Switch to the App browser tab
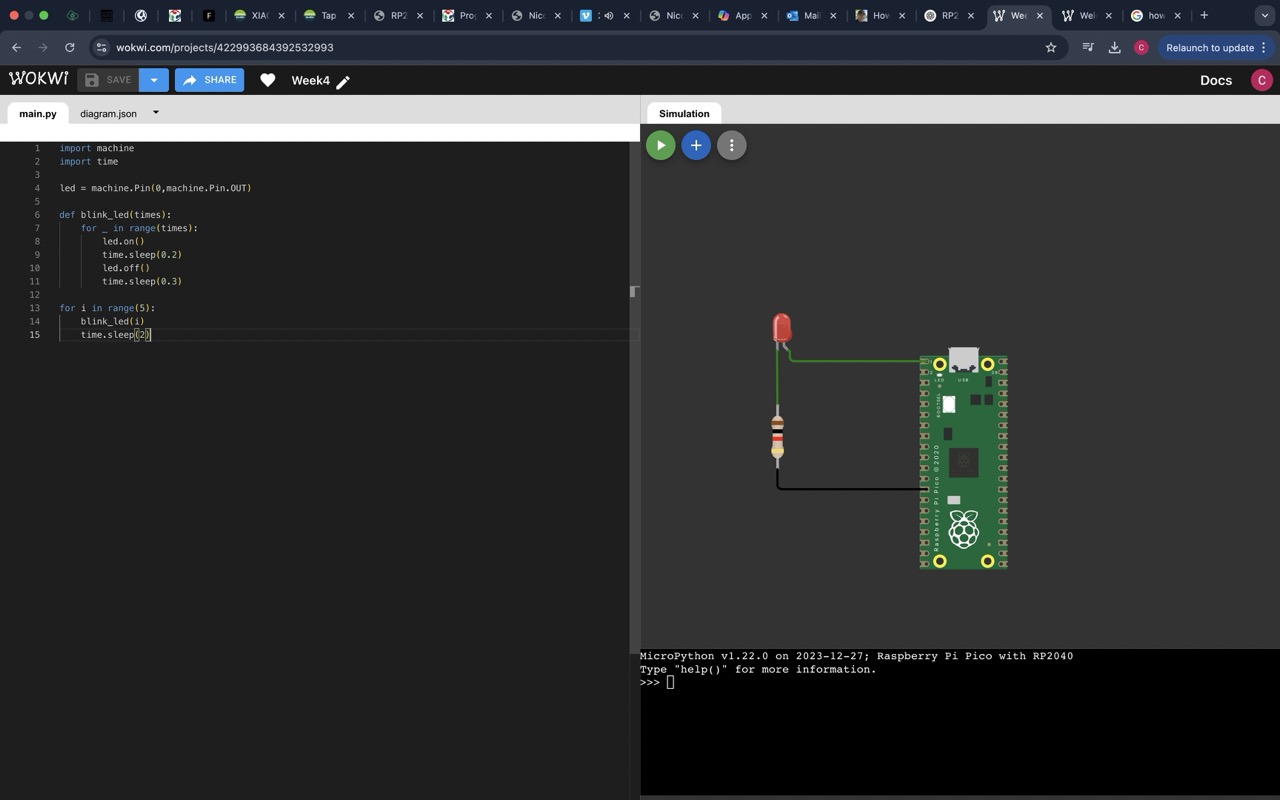 point(742,15)
